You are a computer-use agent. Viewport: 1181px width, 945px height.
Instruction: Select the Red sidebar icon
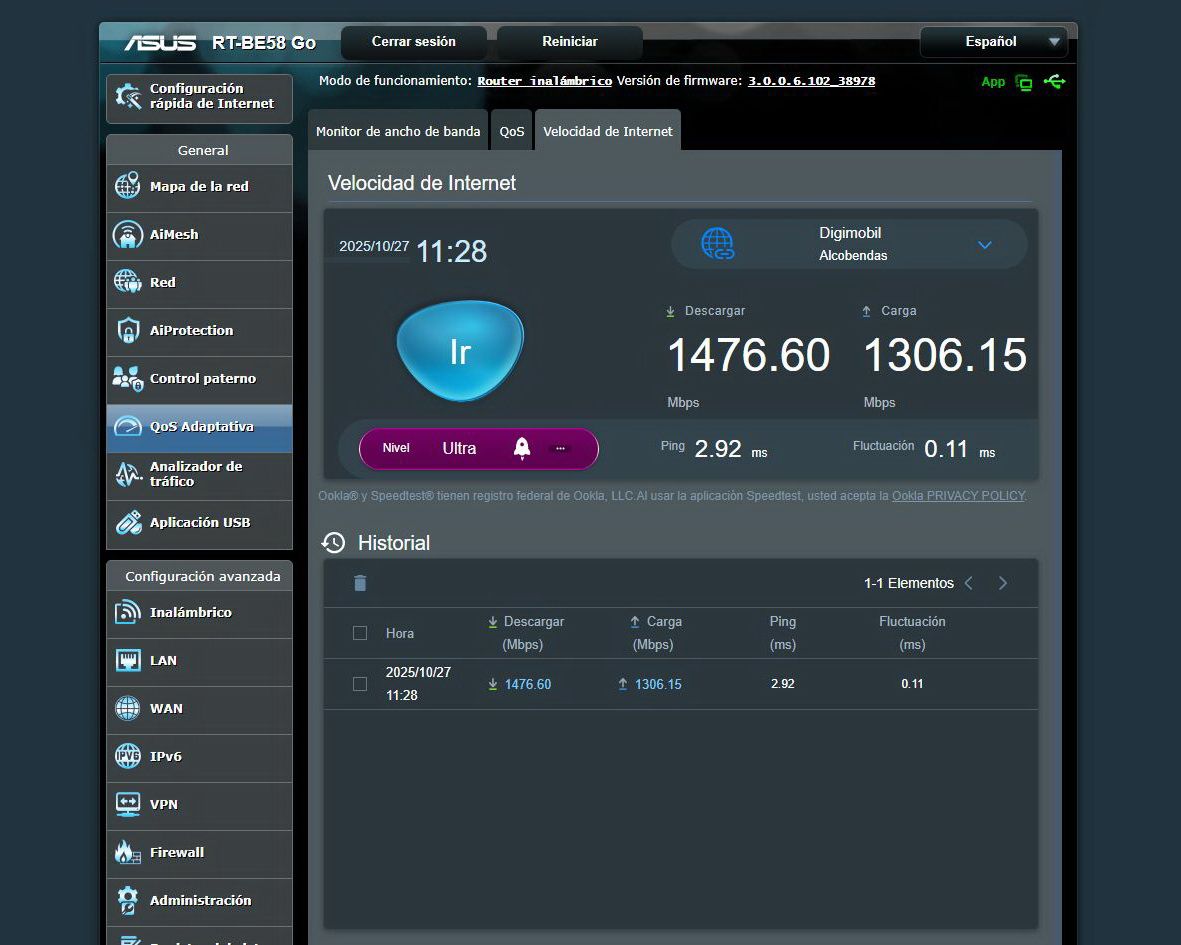pyautogui.click(x=127, y=282)
